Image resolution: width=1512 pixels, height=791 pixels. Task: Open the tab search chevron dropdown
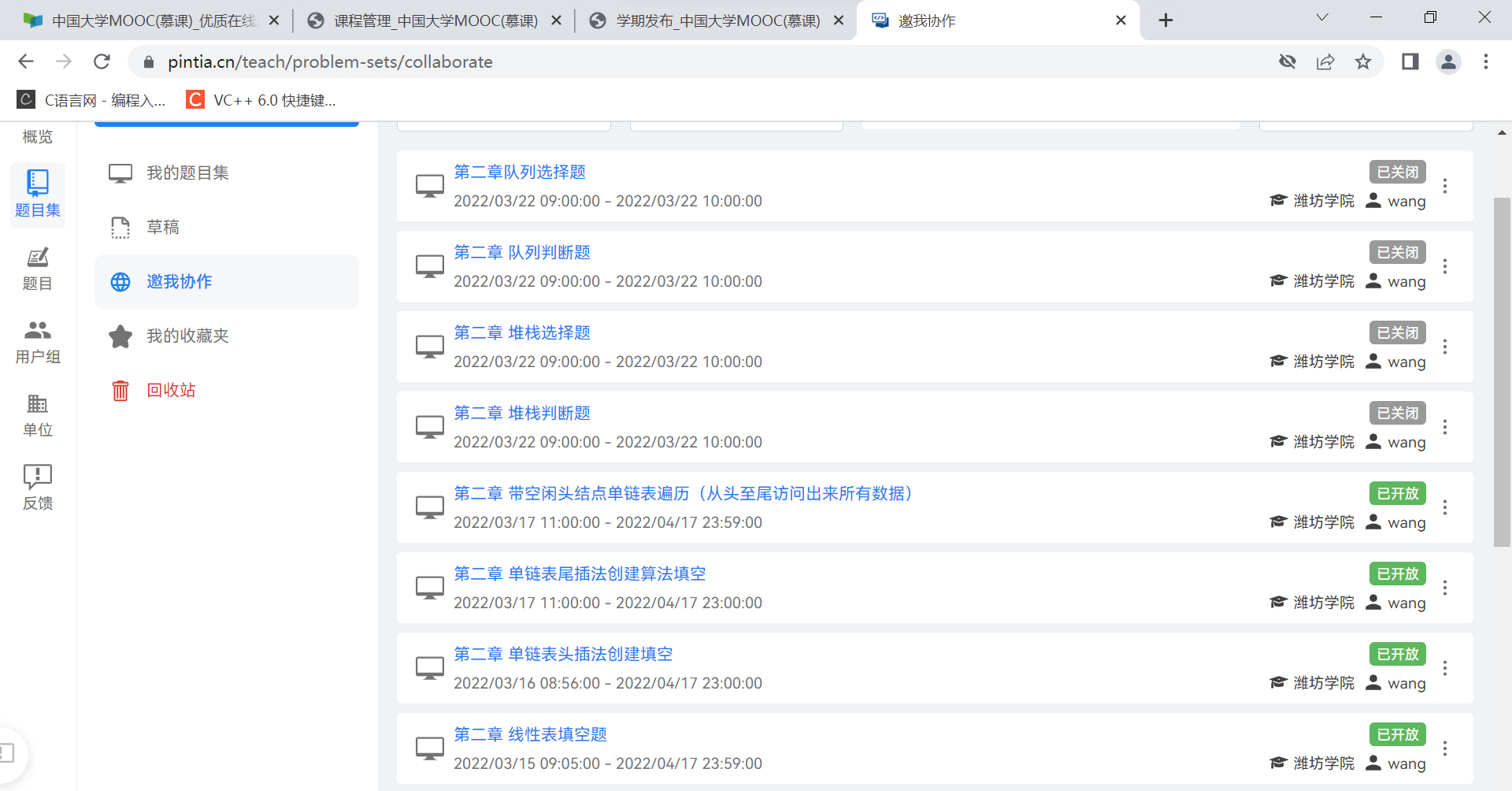(x=1322, y=18)
